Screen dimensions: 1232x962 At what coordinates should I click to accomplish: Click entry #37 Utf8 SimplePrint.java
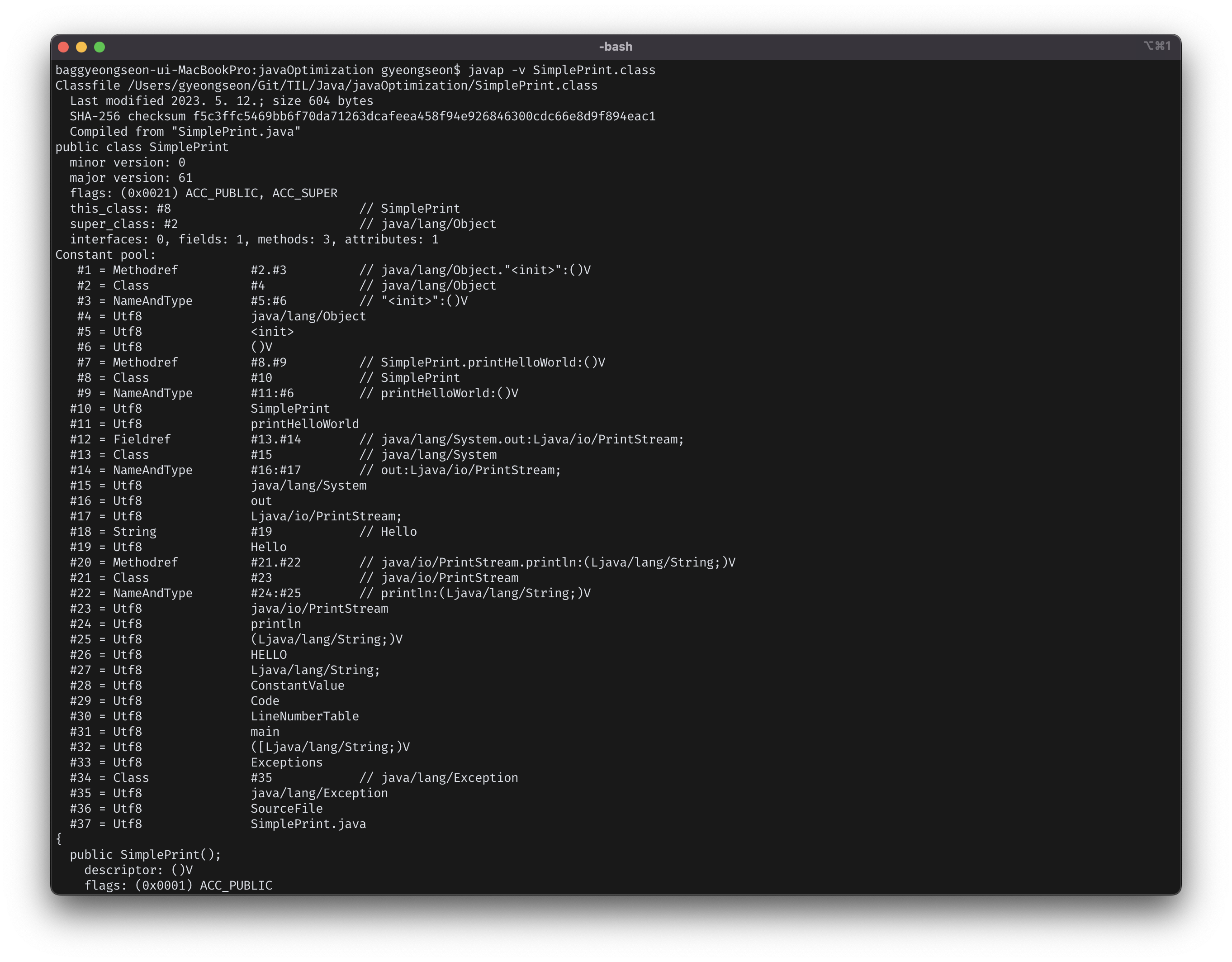click(x=218, y=824)
